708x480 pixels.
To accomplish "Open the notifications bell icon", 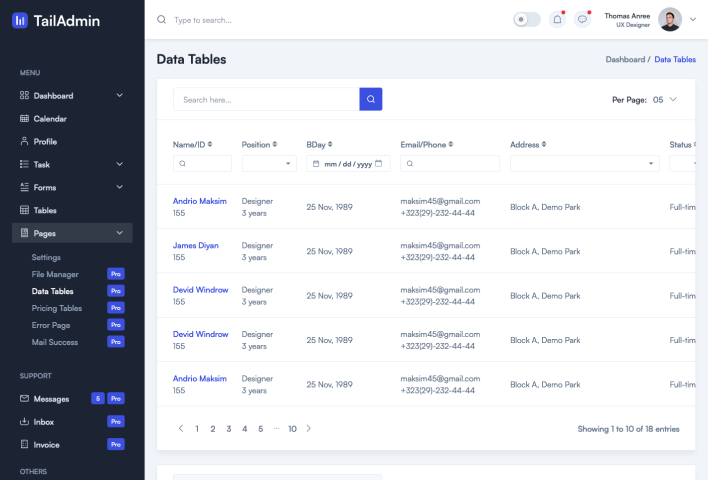I will pos(557,19).
